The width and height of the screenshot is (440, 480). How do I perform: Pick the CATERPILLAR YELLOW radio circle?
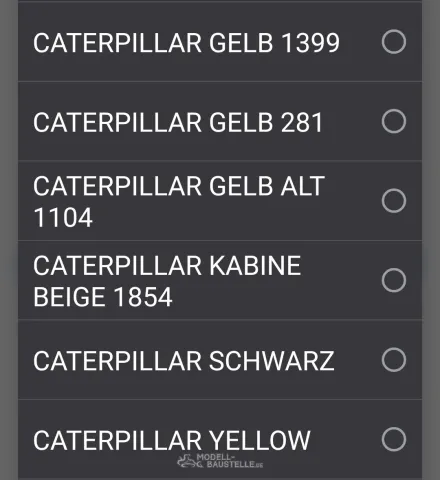394,439
